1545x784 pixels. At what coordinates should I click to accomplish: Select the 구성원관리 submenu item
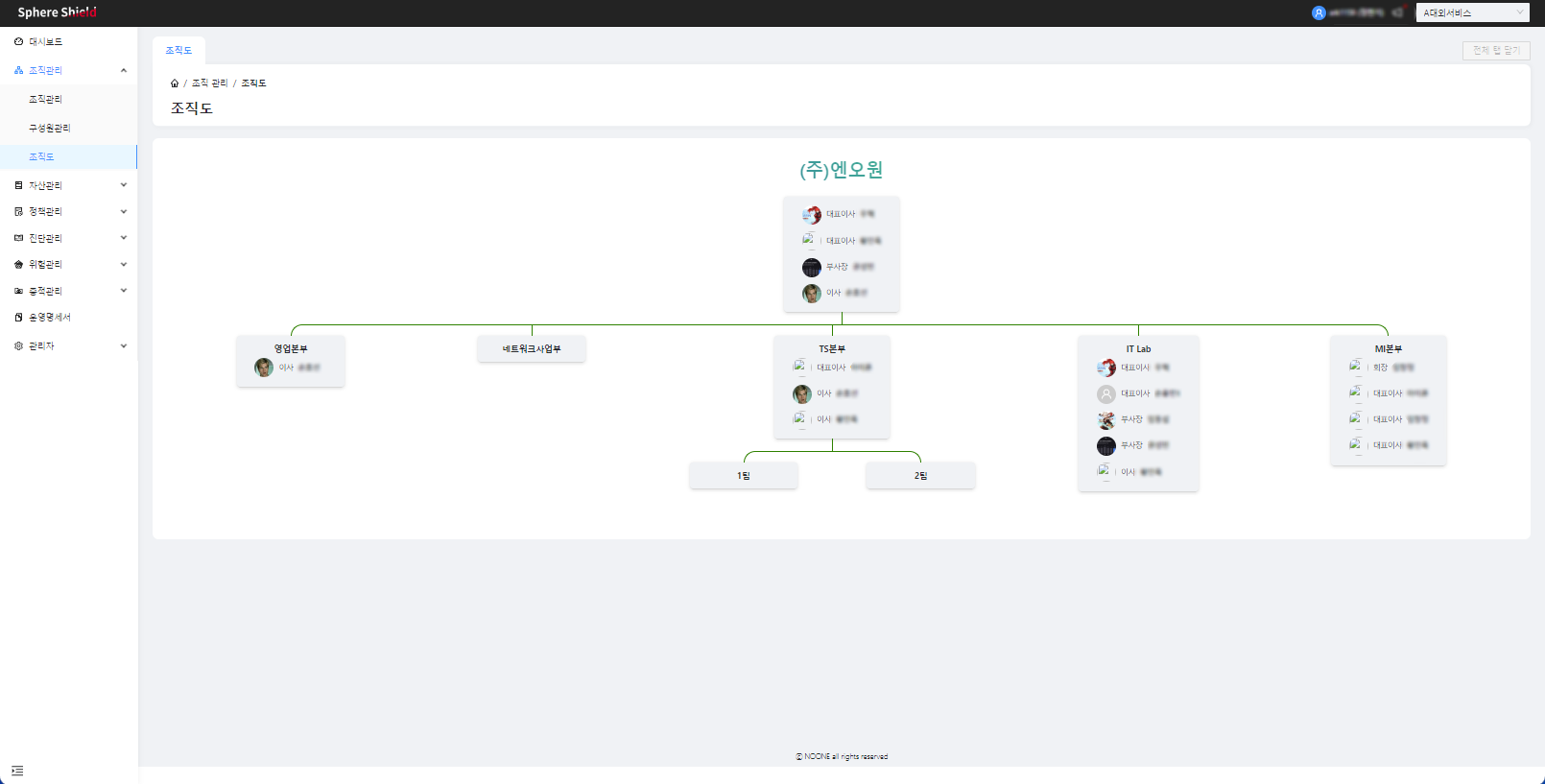(50, 129)
